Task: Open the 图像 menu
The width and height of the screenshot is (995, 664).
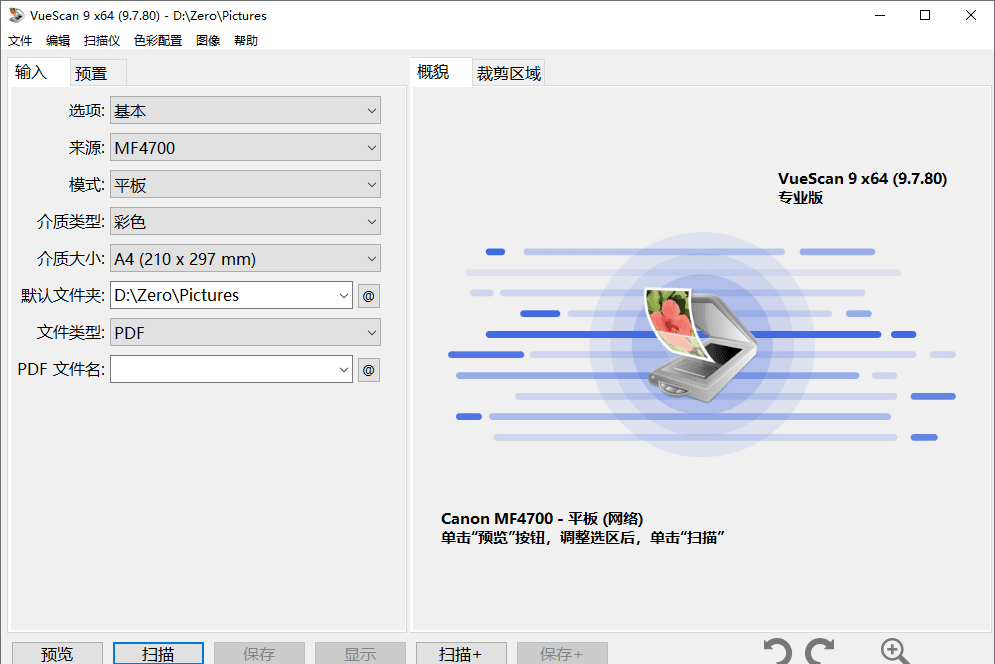Action: pyautogui.click(x=208, y=41)
